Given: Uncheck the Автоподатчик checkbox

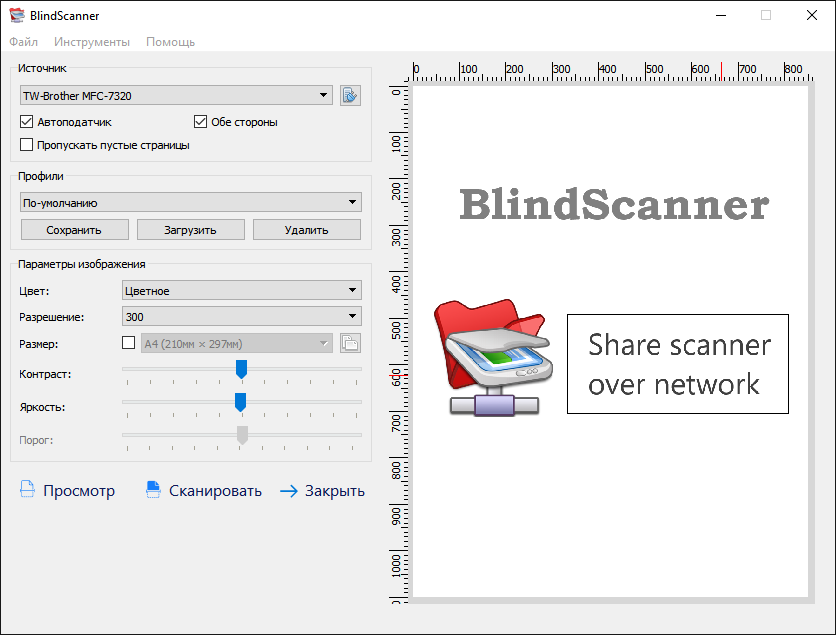Looking at the screenshot, I should pyautogui.click(x=25, y=121).
